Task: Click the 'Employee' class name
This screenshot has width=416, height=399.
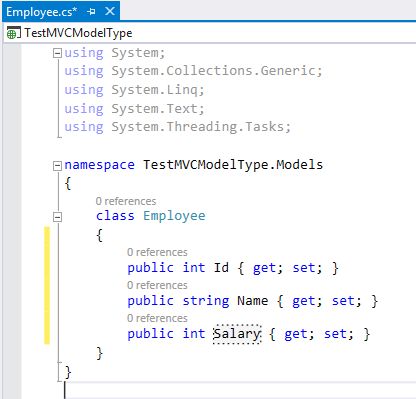Action: [x=174, y=216]
